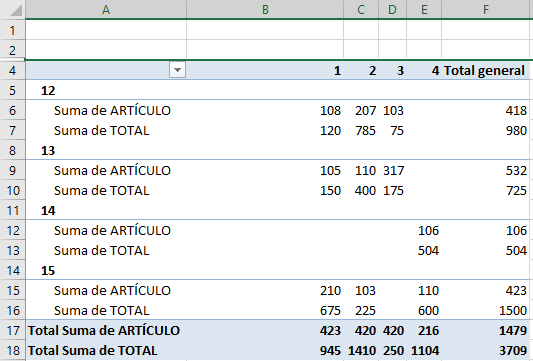Click the value 207 in row 6
Screen dimensions: 533x361
click(365, 110)
